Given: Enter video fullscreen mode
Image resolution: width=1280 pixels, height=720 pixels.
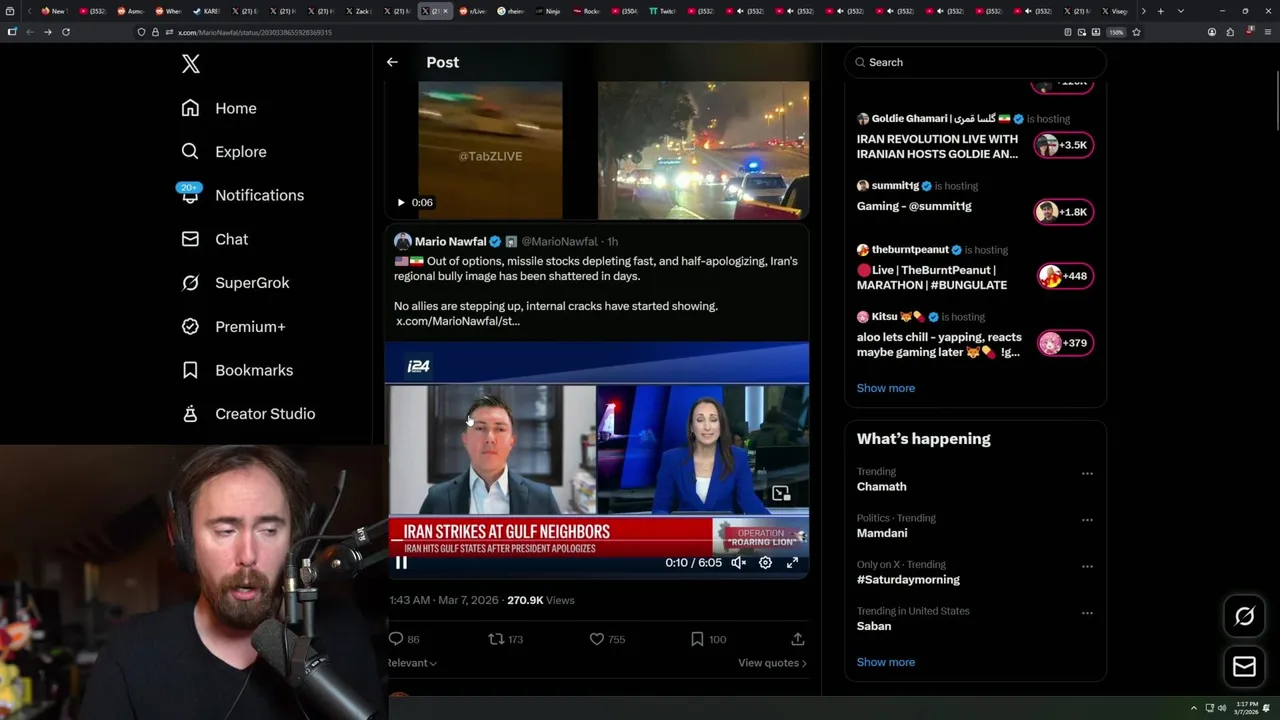Looking at the screenshot, I should click(792, 563).
